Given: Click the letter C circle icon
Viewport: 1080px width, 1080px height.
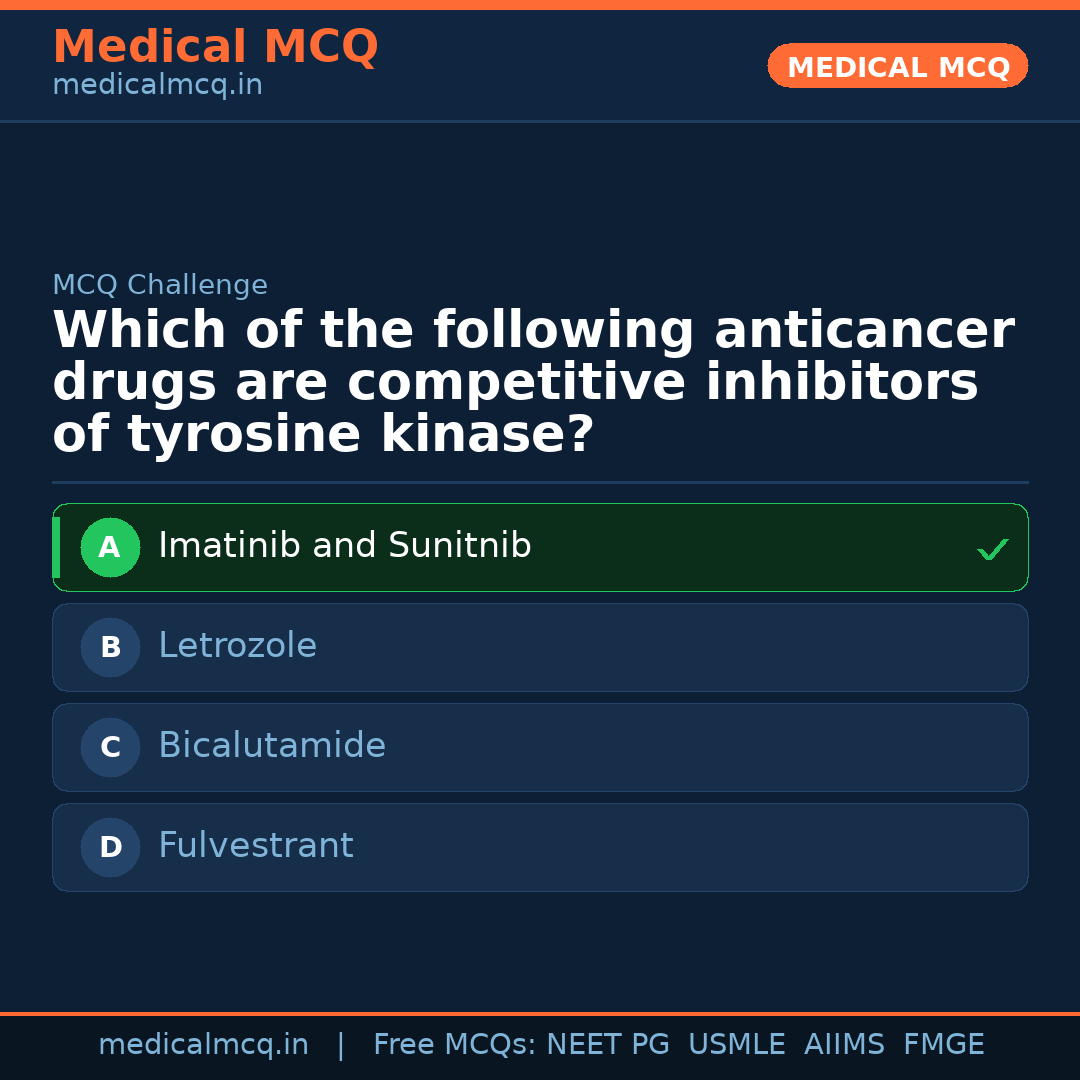Looking at the screenshot, I should [110, 747].
